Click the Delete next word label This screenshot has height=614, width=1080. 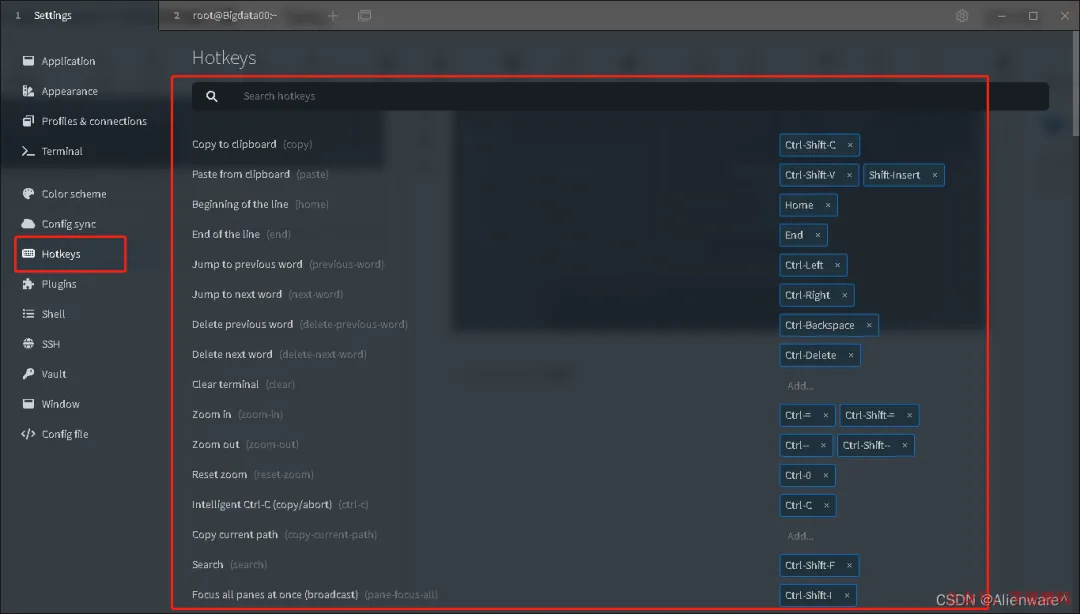tap(232, 354)
